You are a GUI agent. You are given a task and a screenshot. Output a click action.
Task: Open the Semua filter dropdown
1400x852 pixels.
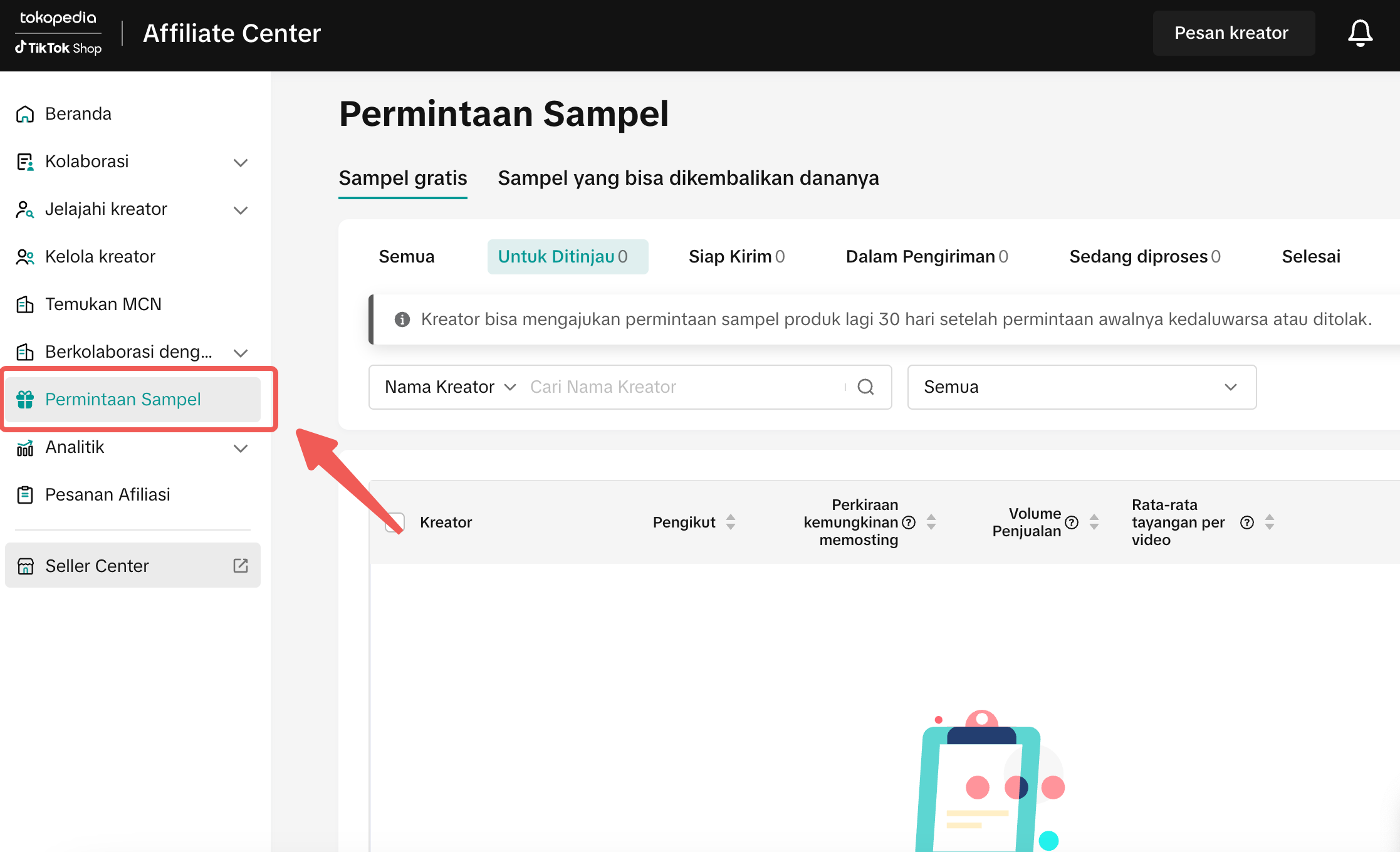coord(1082,387)
